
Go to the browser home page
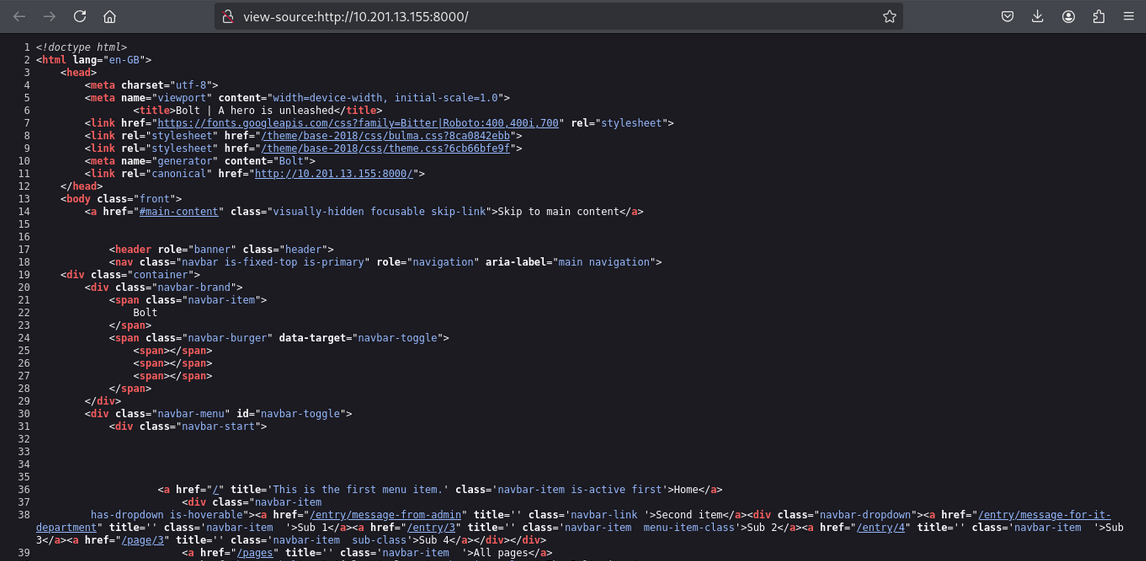coord(110,17)
